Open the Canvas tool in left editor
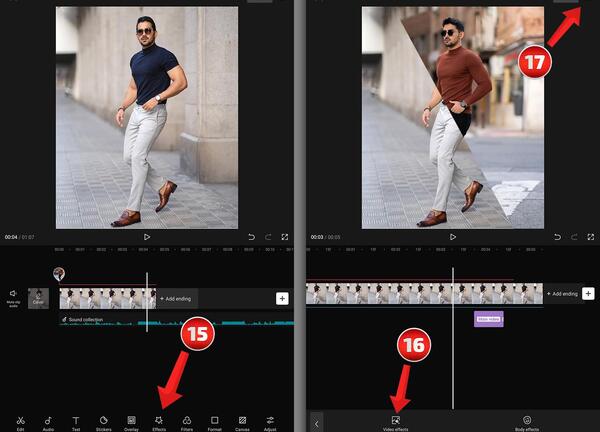 click(x=242, y=423)
